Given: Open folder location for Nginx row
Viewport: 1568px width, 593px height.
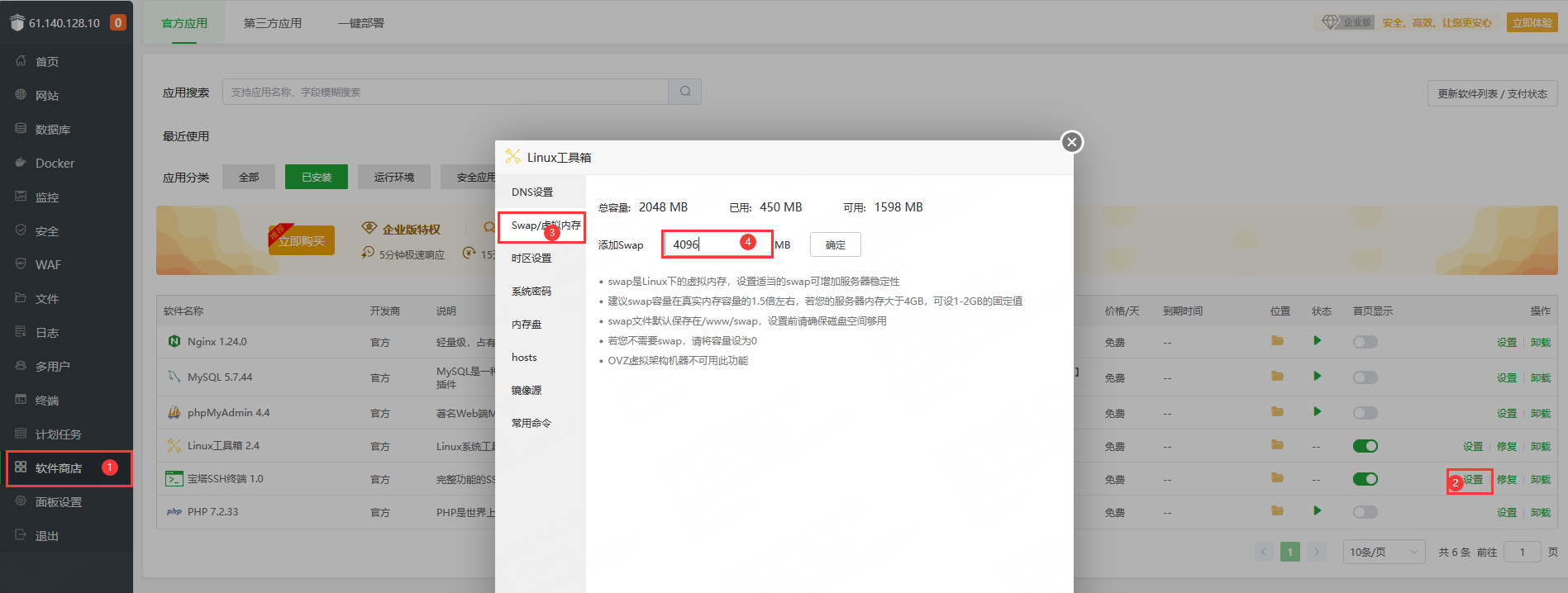Looking at the screenshot, I should point(1277,341).
